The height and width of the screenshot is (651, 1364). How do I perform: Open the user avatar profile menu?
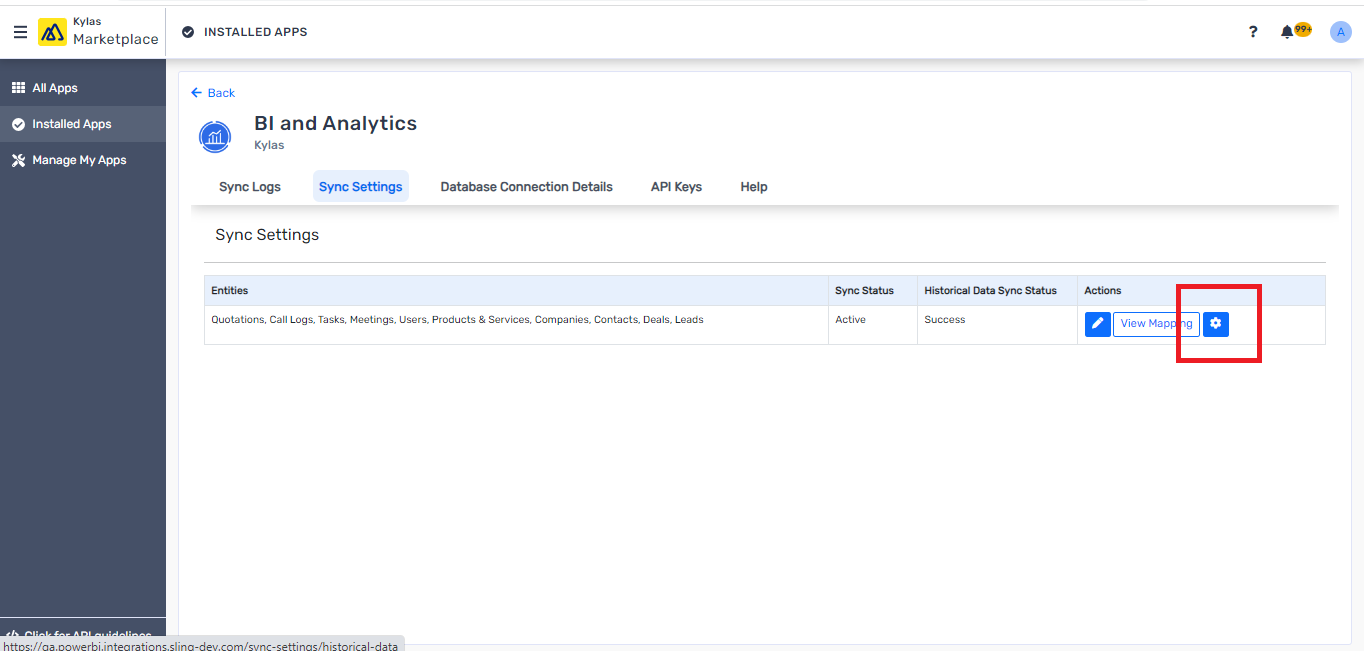pyautogui.click(x=1340, y=32)
